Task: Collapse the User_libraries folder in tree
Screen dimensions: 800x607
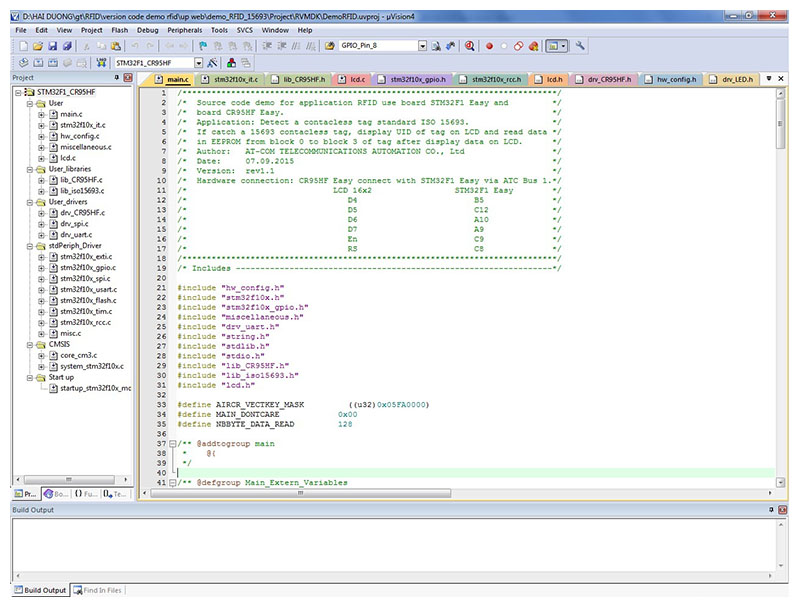Action: coord(29,169)
